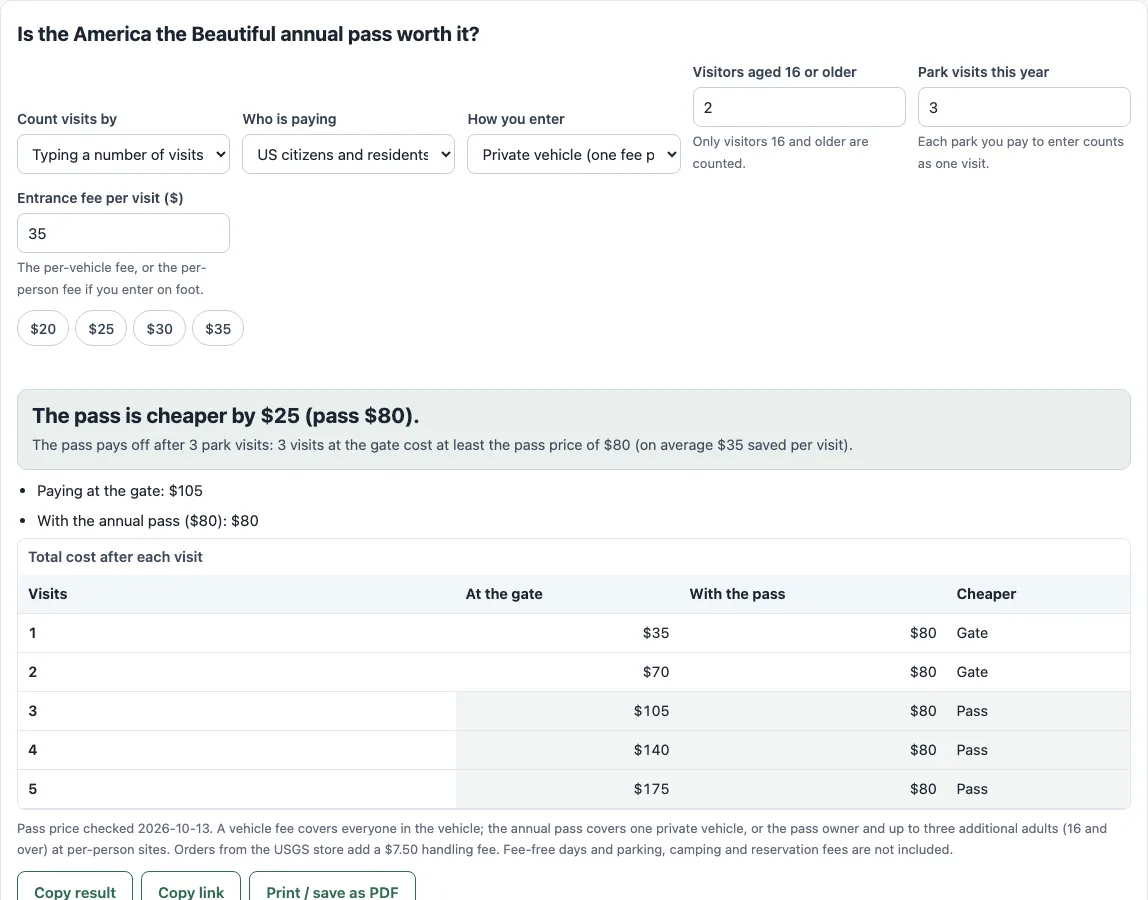Choose the $30 fee preset
Image resolution: width=1148 pixels, height=900 pixels.
click(160, 328)
